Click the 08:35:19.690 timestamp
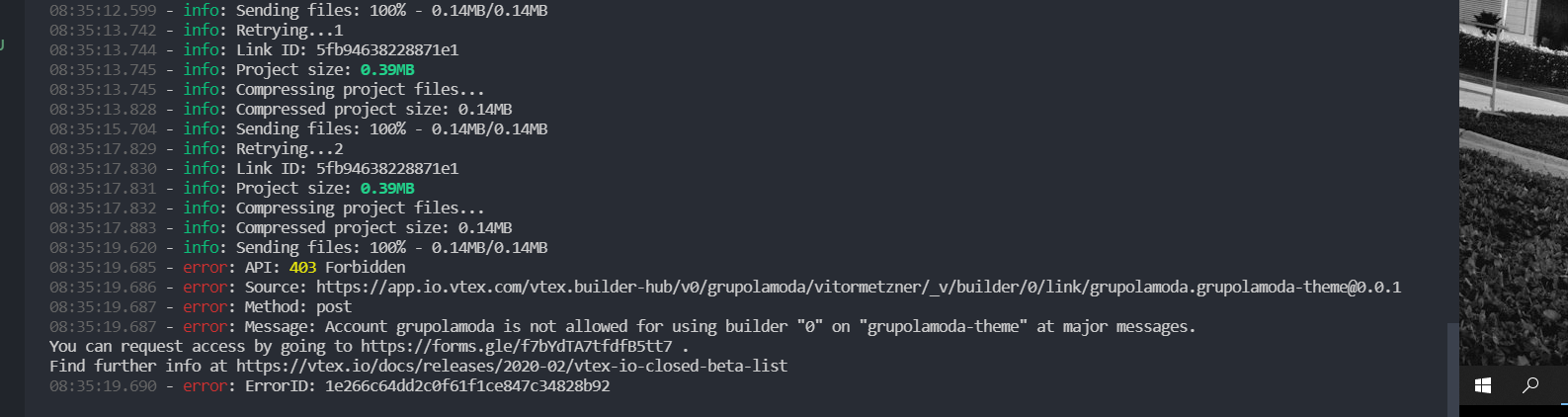 103,386
